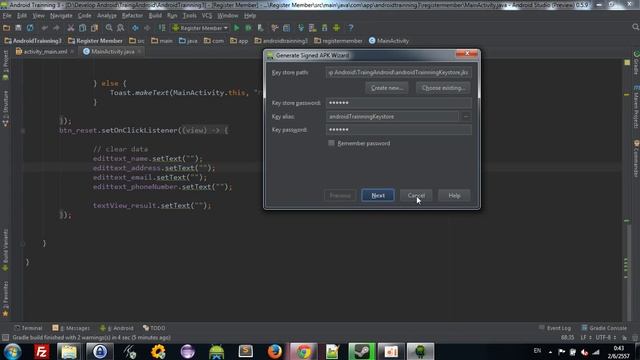Click the Help question mark icon
640x360 pixels.
click(351, 28)
